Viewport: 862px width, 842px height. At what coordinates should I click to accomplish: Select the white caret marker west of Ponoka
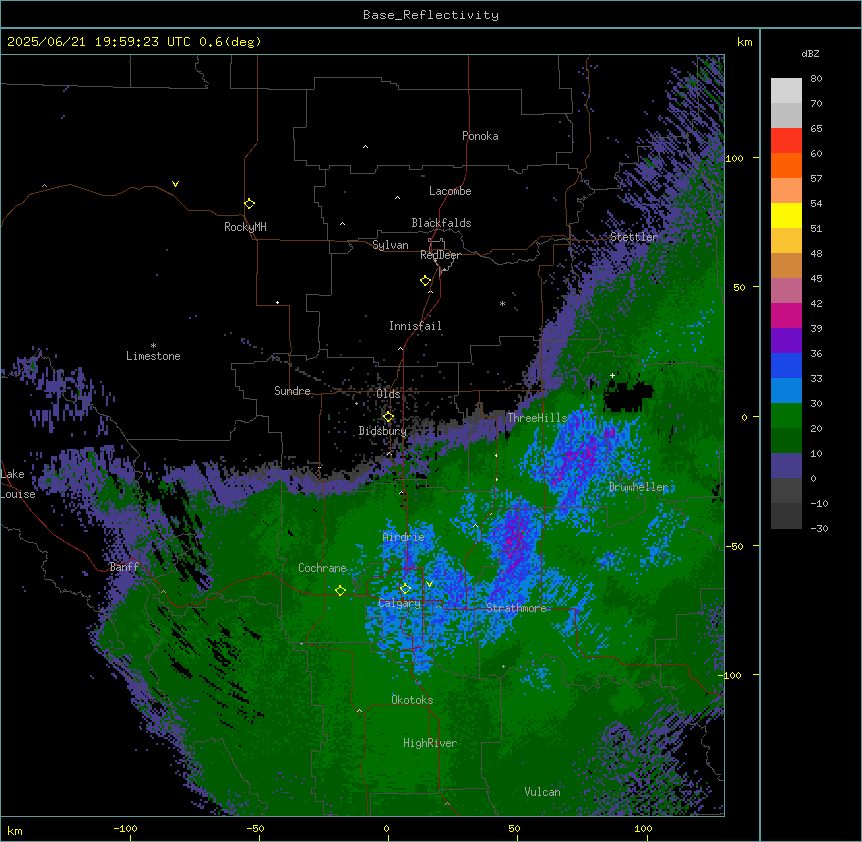click(x=365, y=147)
